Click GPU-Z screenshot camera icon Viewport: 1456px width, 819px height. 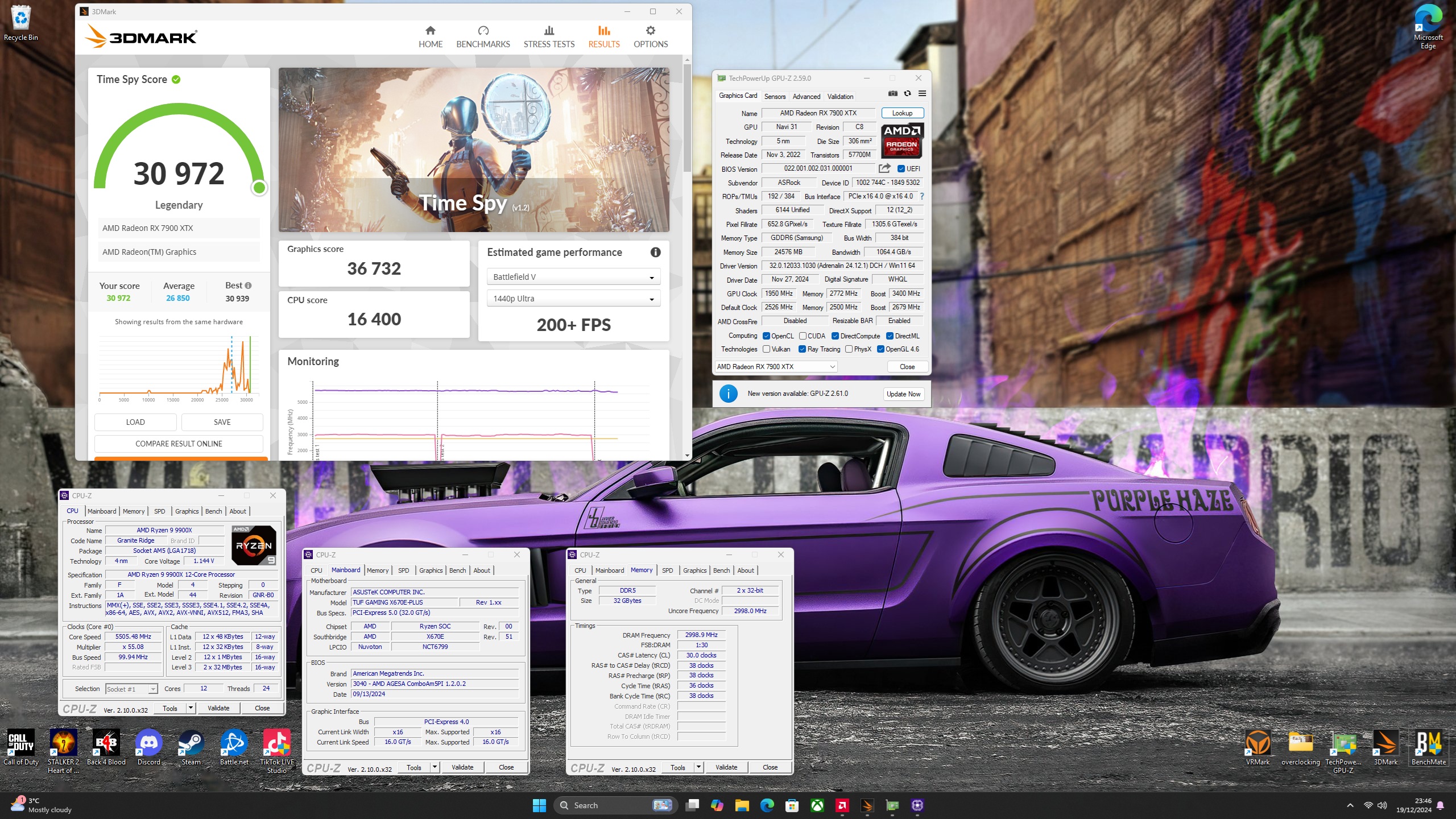pyautogui.click(x=893, y=94)
